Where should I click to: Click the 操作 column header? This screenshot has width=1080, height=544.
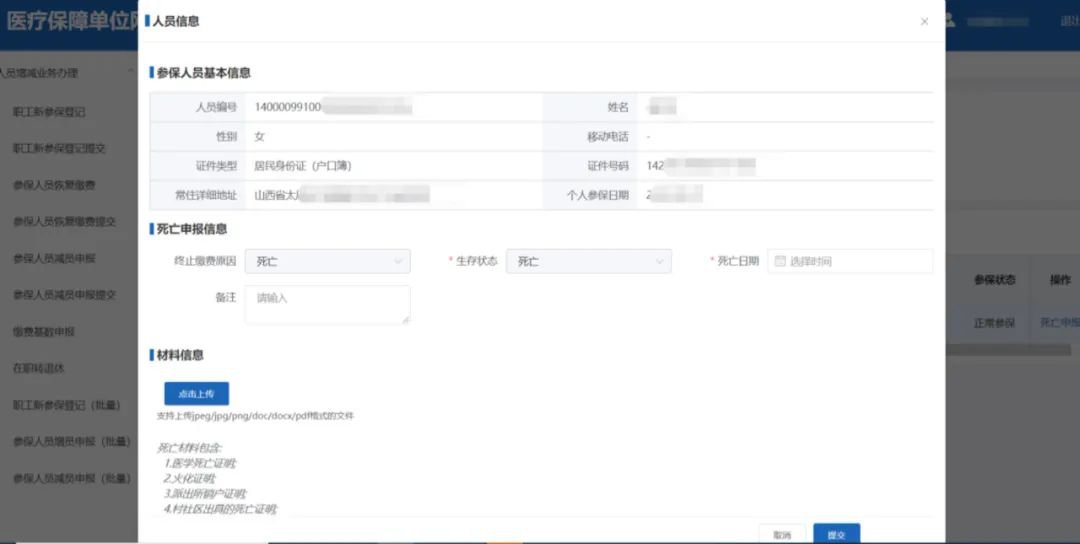pyautogui.click(x=1060, y=280)
